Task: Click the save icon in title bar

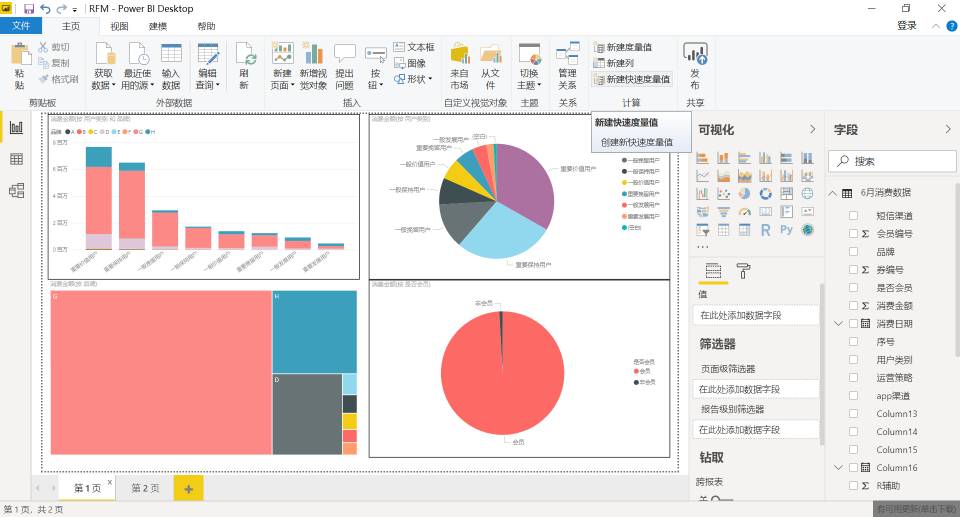Action: coord(29,9)
